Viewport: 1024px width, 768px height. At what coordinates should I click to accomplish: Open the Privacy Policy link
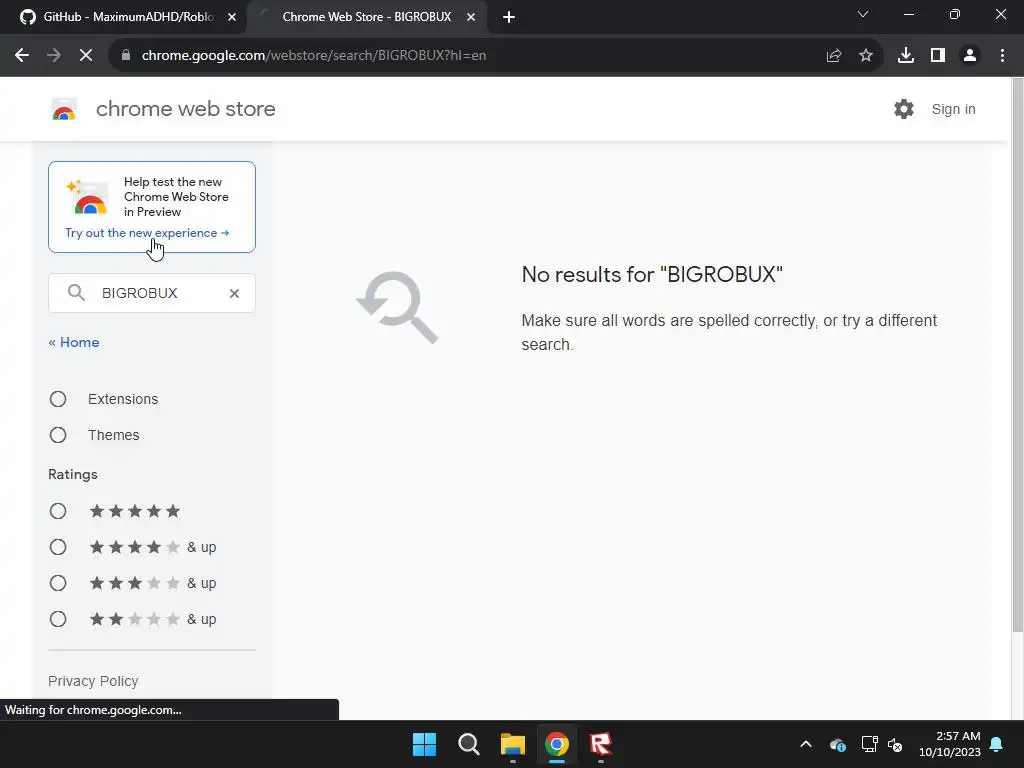(93, 681)
